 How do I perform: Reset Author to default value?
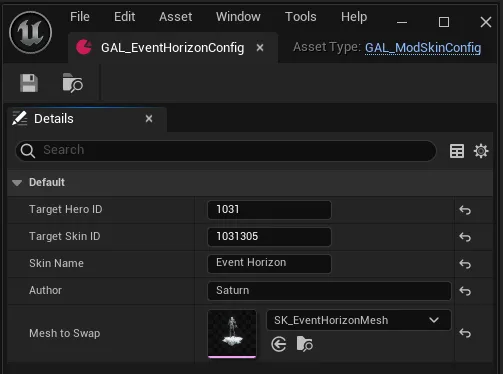click(465, 291)
